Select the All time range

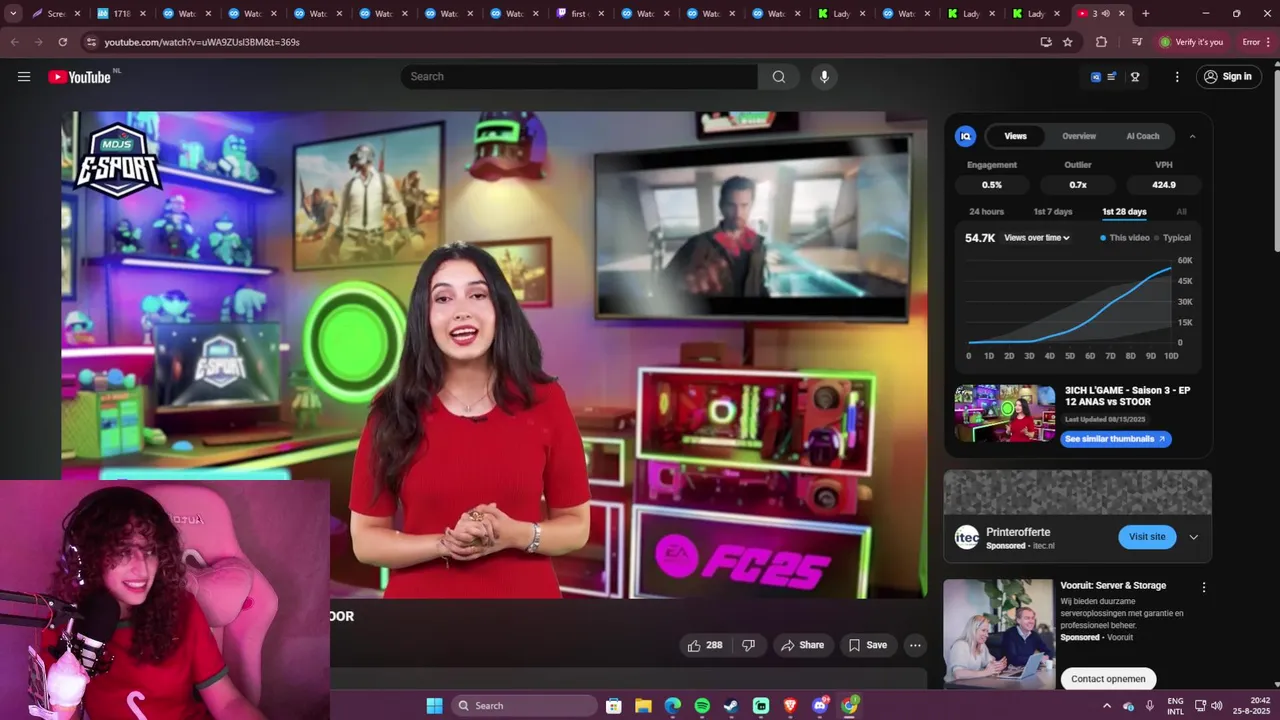[1181, 212]
